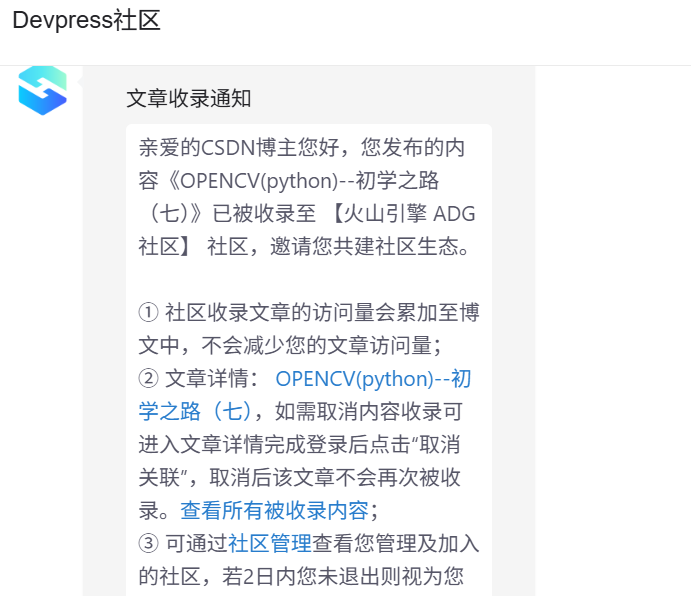
Task: Click the speech bubble pointer beside avatar
Action: (x=80, y=82)
